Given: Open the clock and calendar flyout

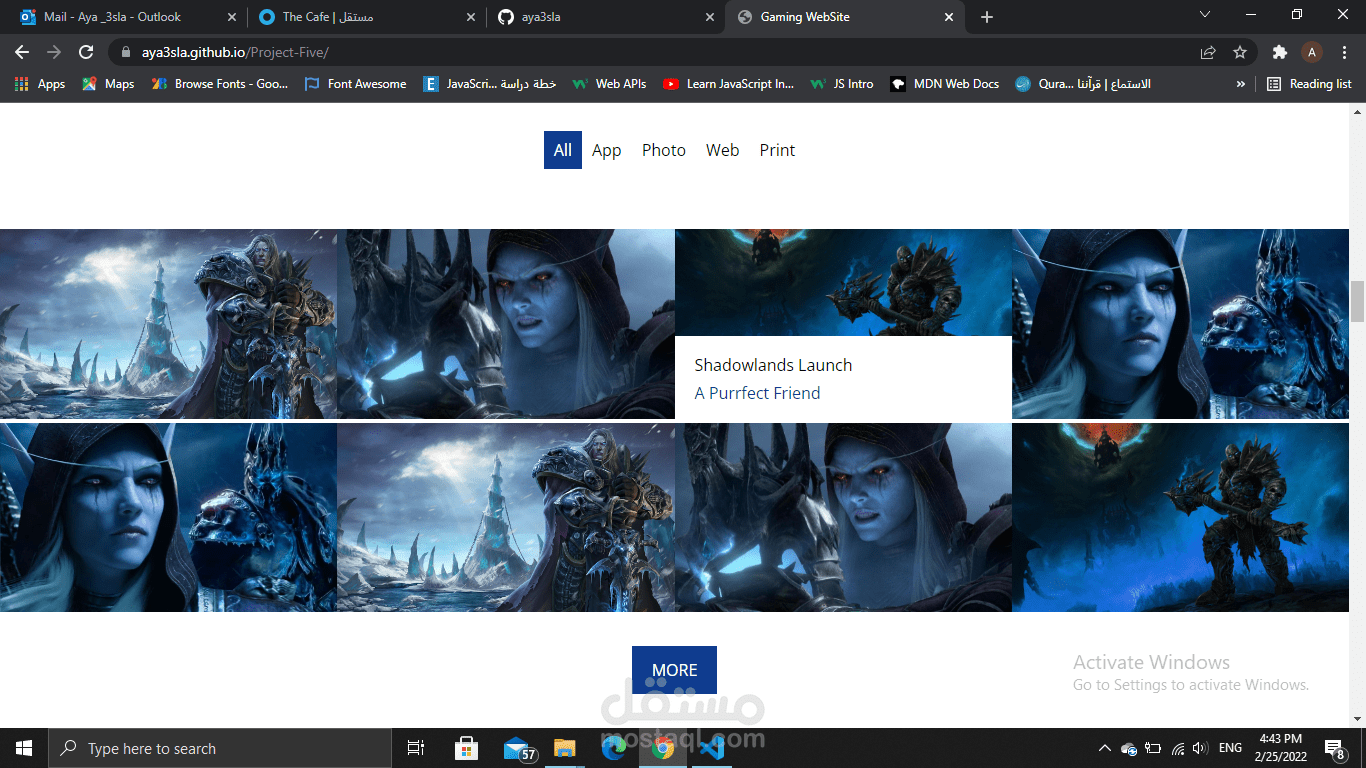Looking at the screenshot, I should click(1280, 748).
